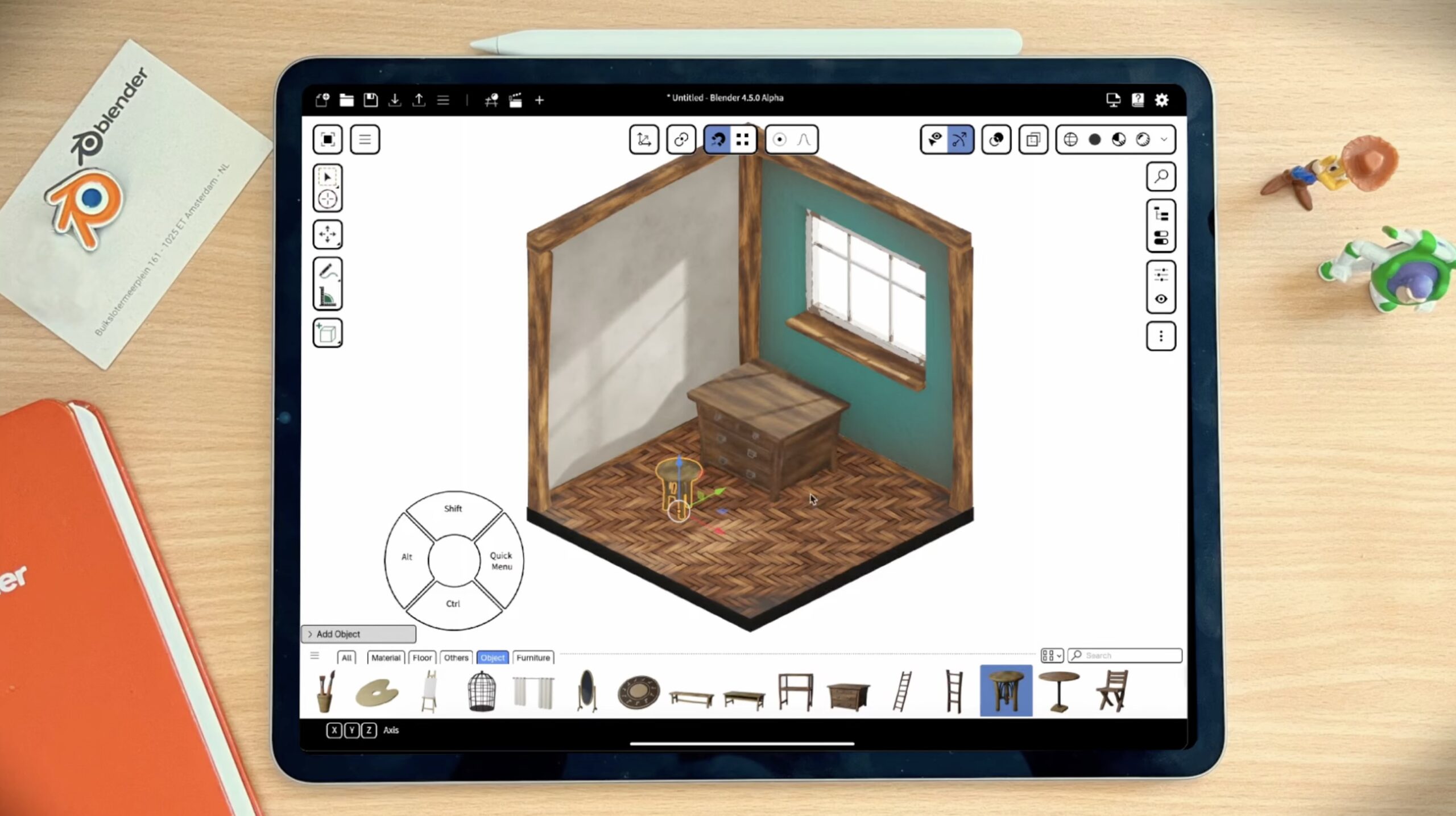Toggle the magnet snapping button
This screenshot has width=1456, height=816.
pyautogui.click(x=718, y=139)
